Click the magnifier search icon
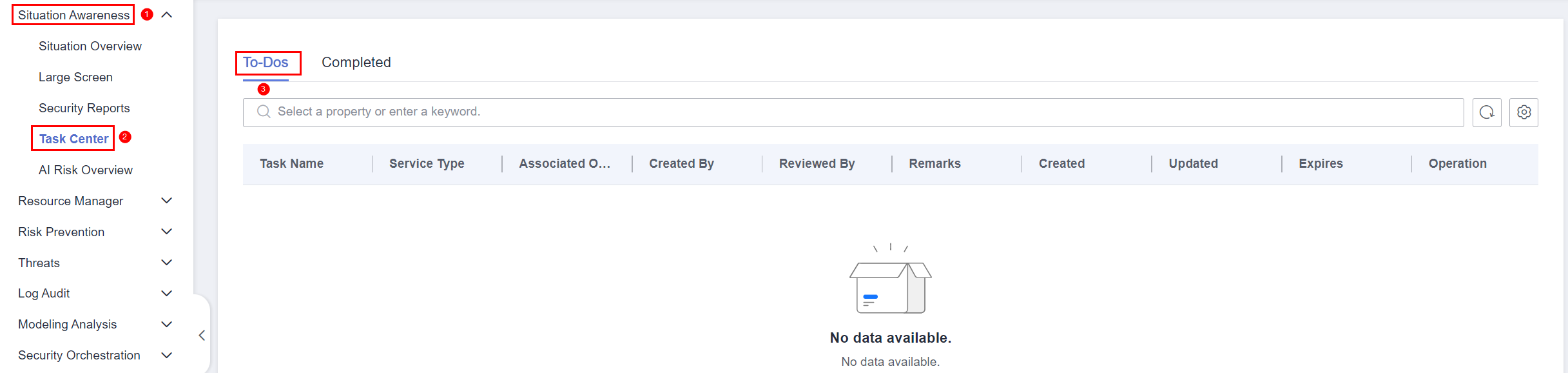 264,112
